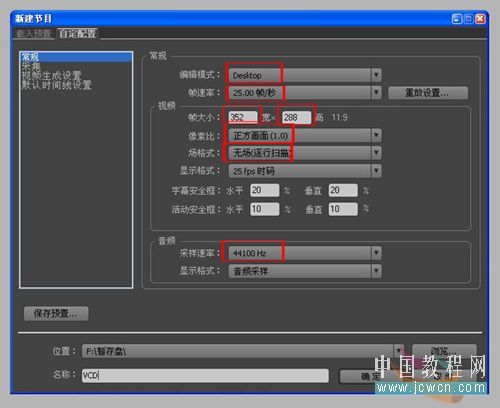The image size is (500, 408).
Task: Click the 重放设置... button
Action: click(x=428, y=93)
